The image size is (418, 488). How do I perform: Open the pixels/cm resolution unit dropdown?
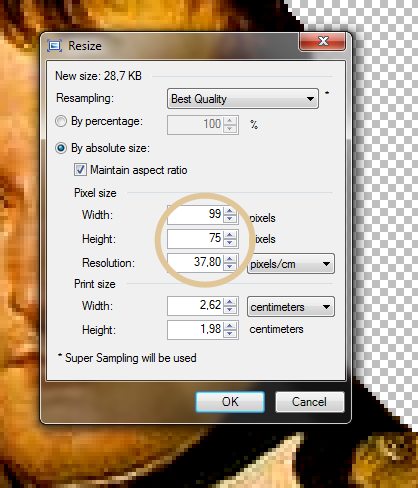[x=291, y=264]
